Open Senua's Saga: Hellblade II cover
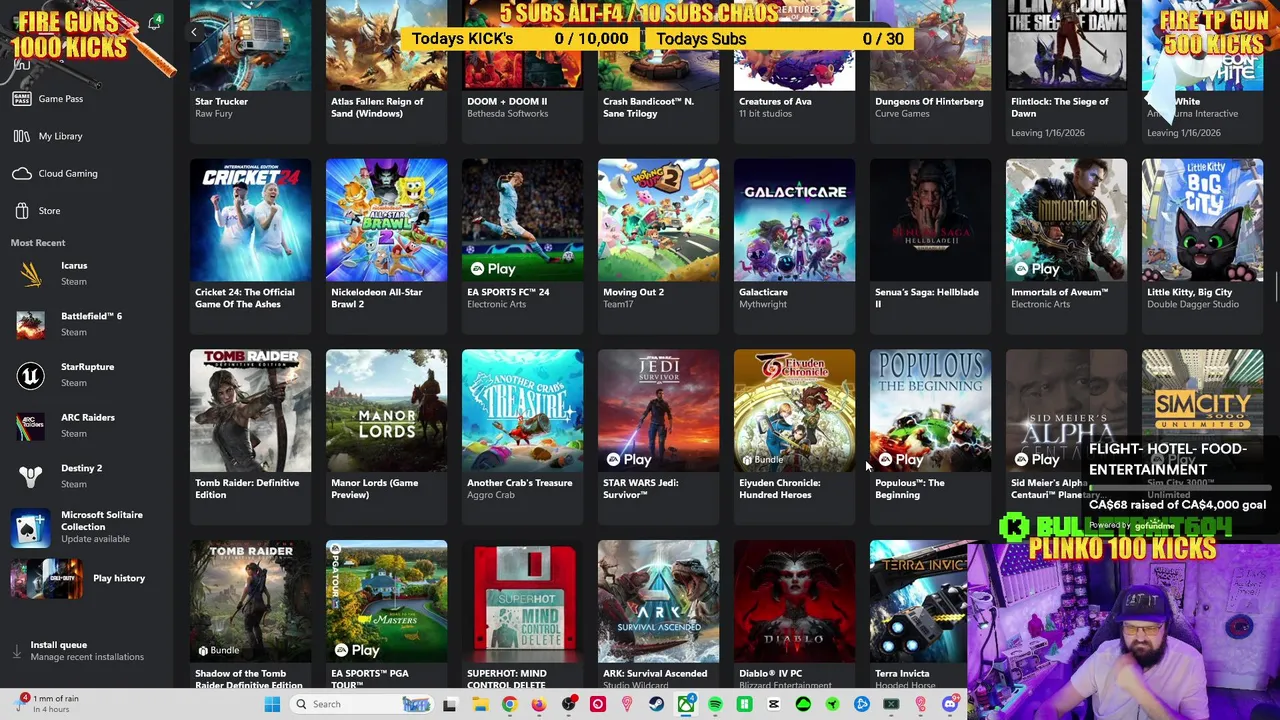Viewport: 1280px width, 720px height. tap(930, 219)
